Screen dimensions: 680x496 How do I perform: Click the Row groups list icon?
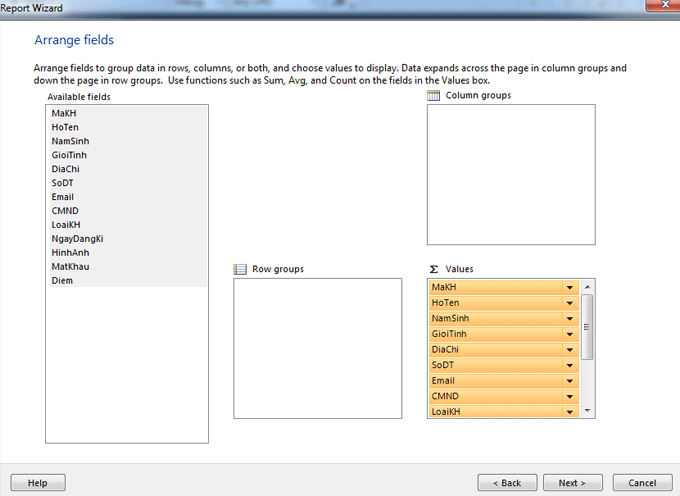239,269
